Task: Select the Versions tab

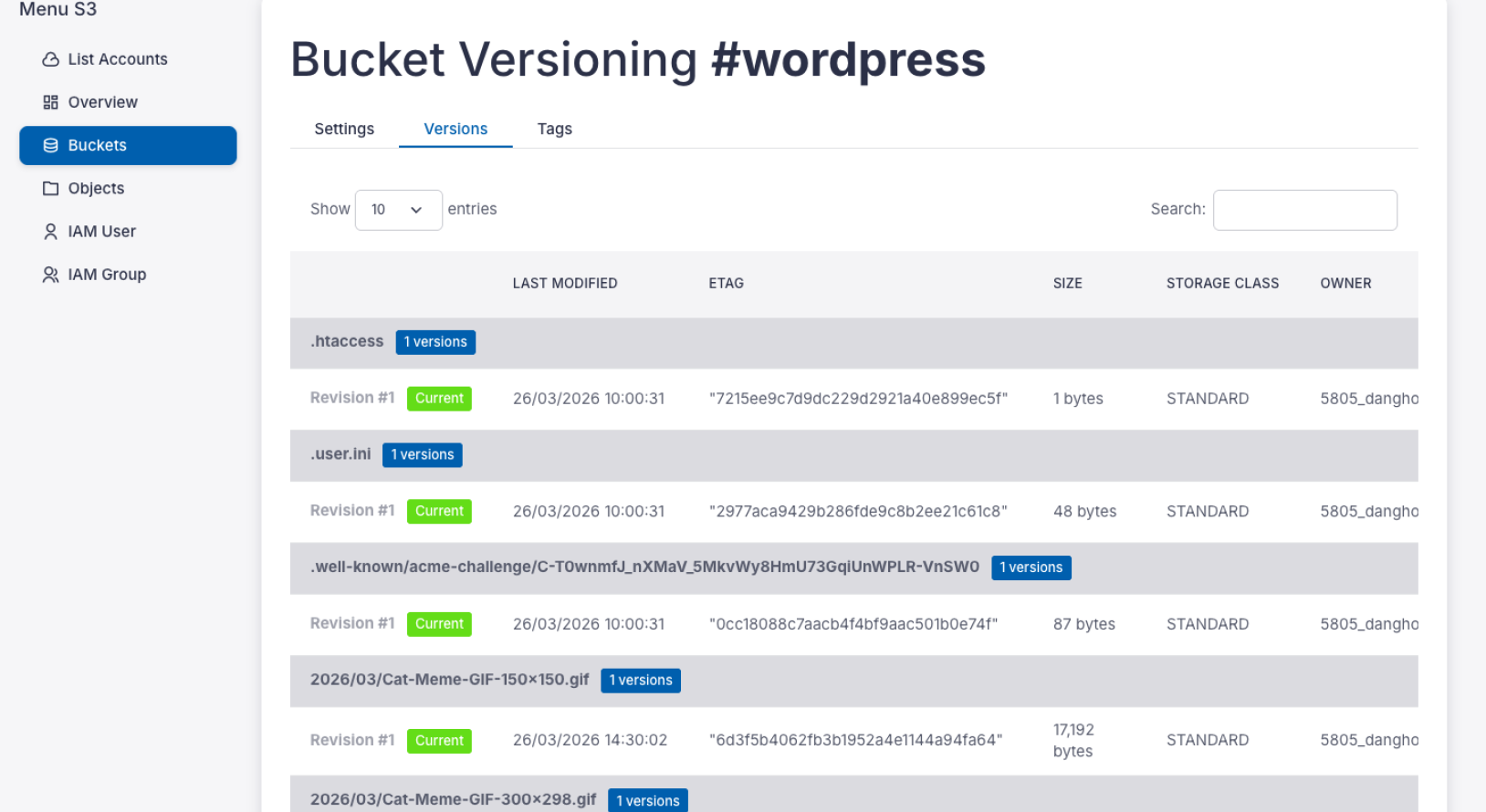Action: click(455, 129)
